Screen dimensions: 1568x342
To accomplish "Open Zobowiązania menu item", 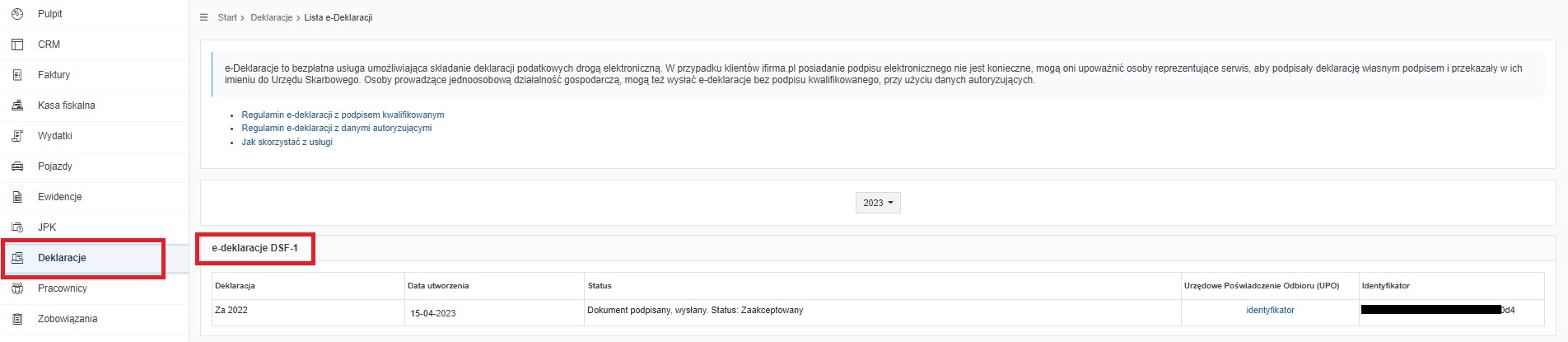I will coord(68,319).
